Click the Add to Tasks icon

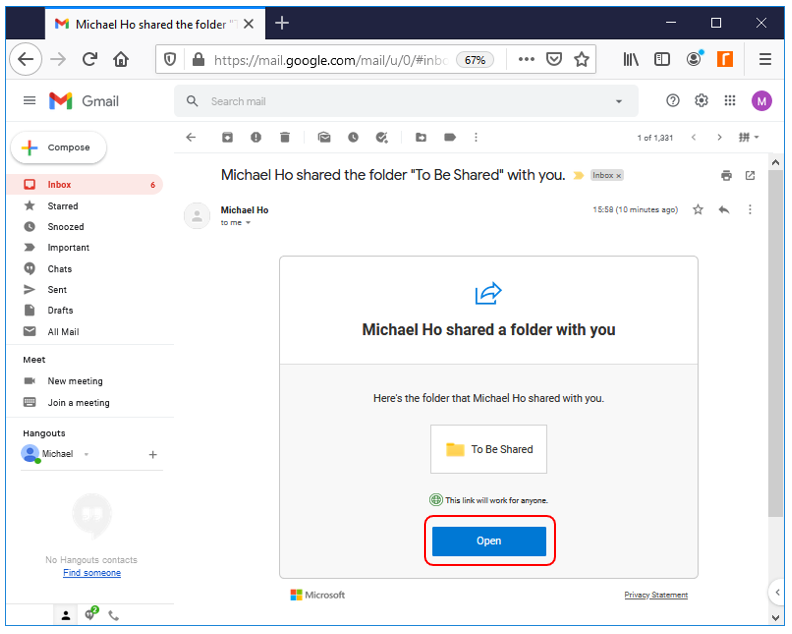pyautogui.click(x=382, y=137)
